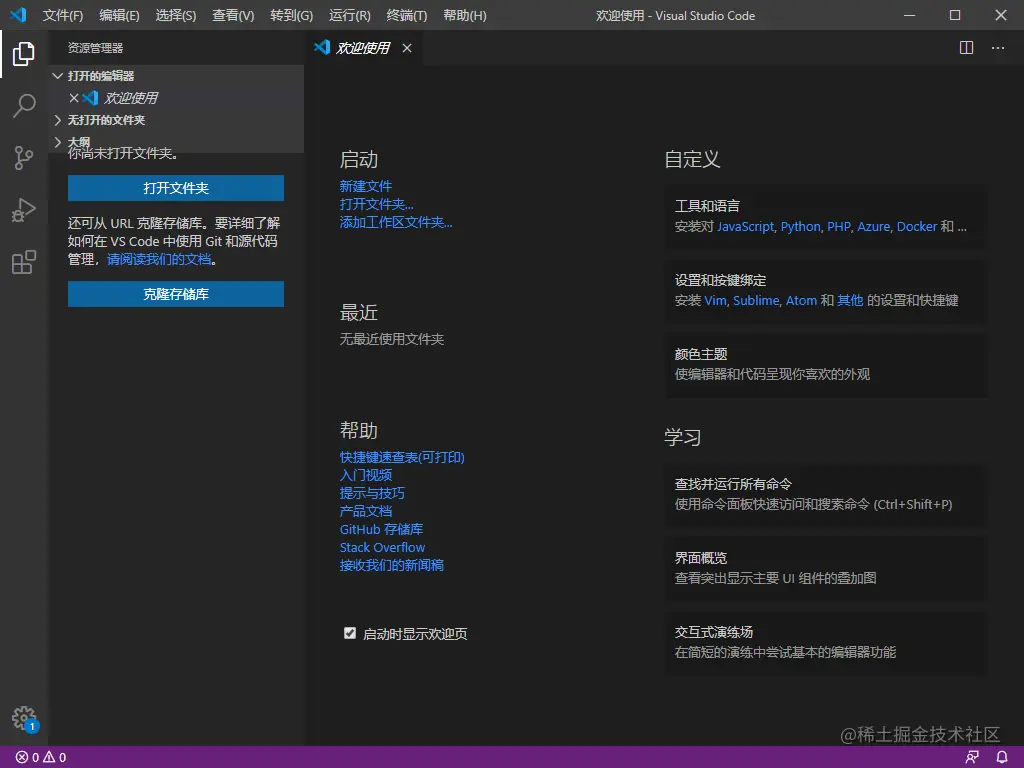
Task: Click the 设置和按键绑定 card heading
Action: 720,280
